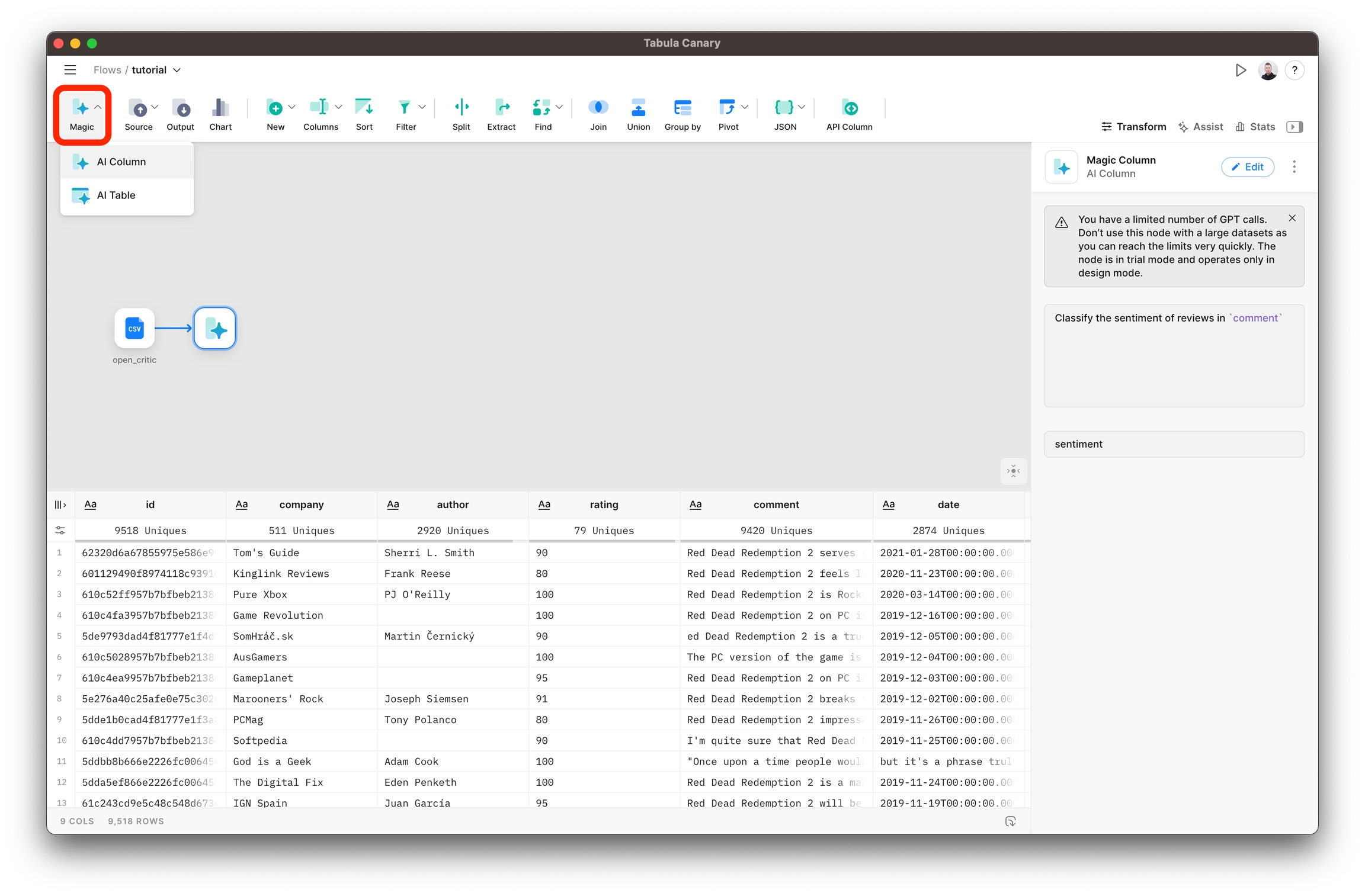Toggle the right side panel visibility
This screenshot has height=896, width=1365.
pyautogui.click(x=1294, y=127)
